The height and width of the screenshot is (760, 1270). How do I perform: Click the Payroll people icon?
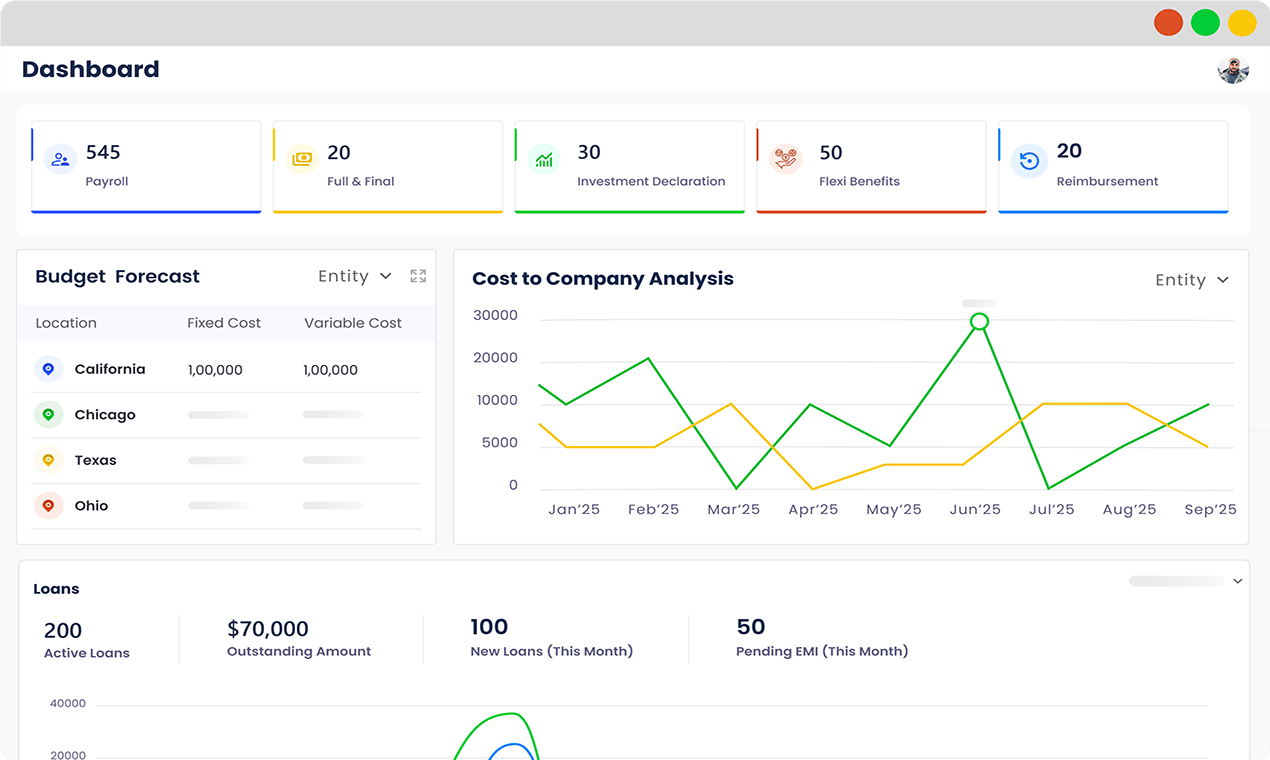pyautogui.click(x=60, y=159)
